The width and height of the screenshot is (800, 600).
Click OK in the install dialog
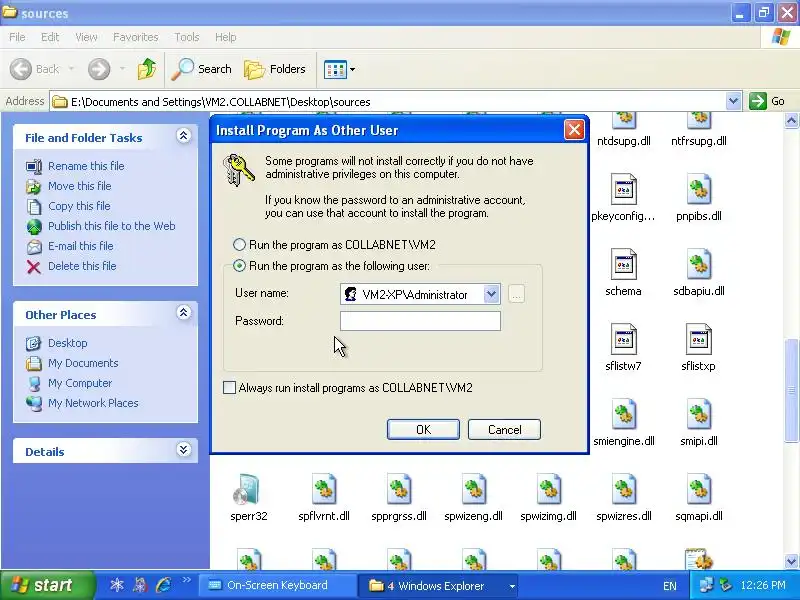pos(423,430)
